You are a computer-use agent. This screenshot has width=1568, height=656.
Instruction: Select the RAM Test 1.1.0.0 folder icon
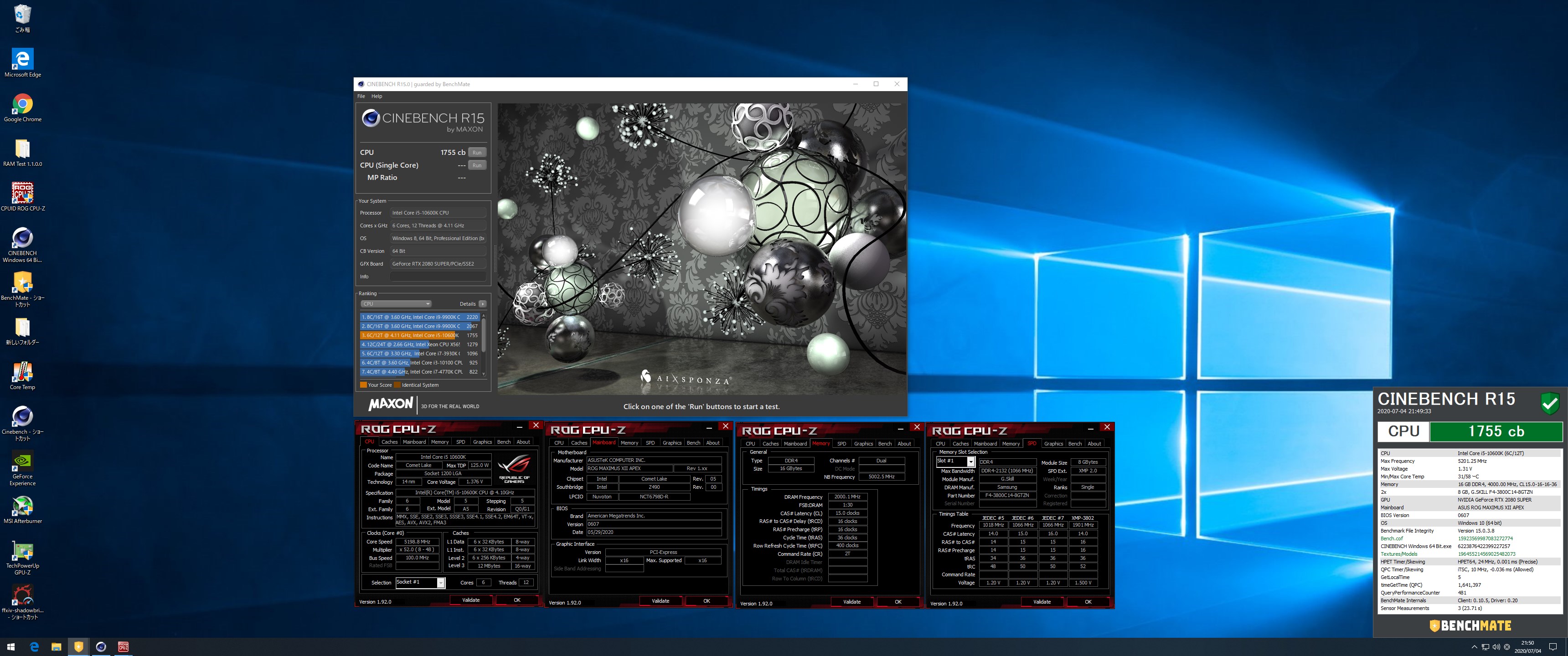[22, 152]
